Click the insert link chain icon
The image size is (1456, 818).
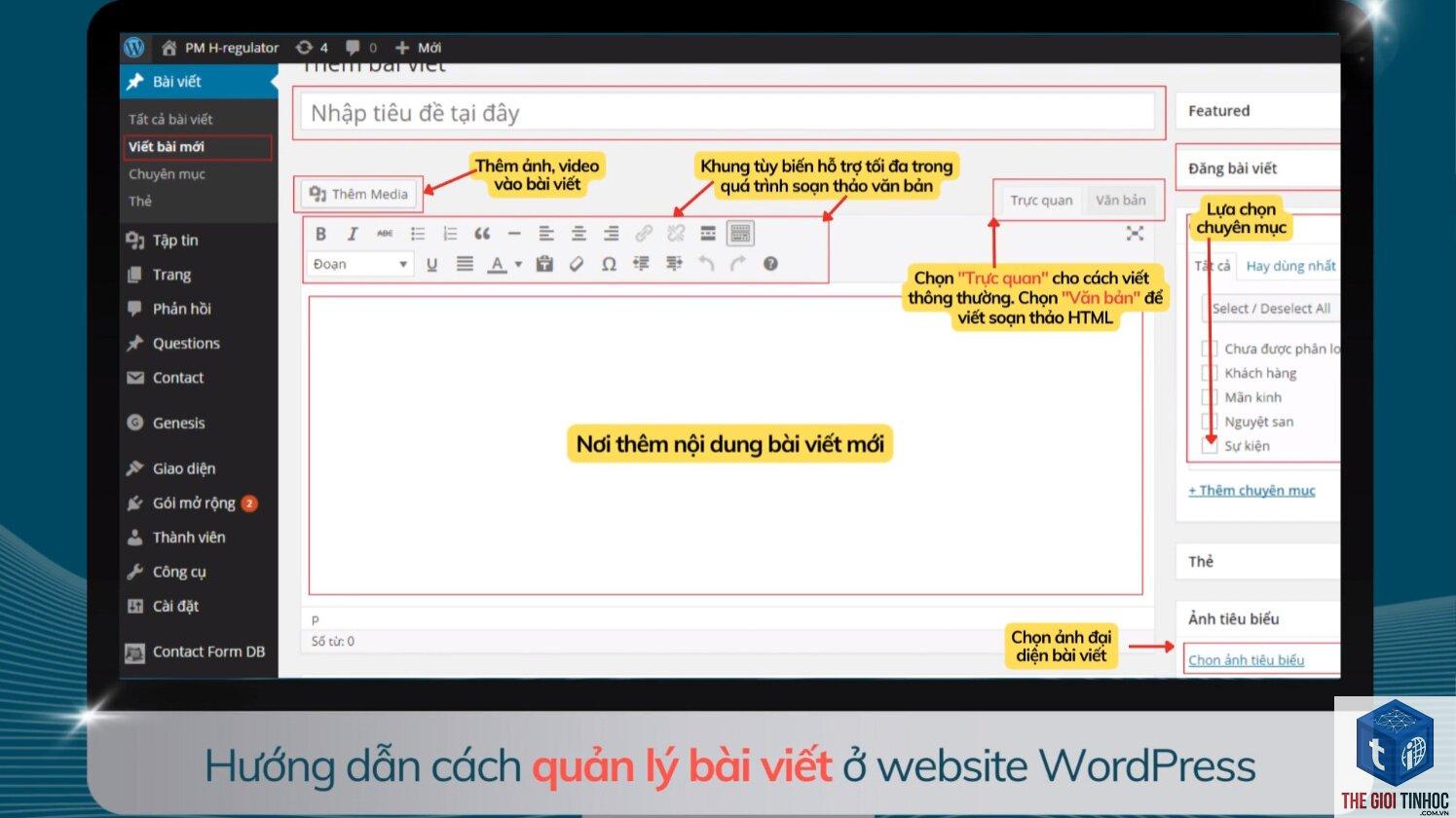(644, 234)
